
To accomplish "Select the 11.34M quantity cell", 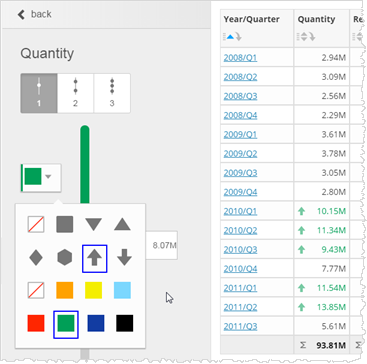I will [x=321, y=230].
